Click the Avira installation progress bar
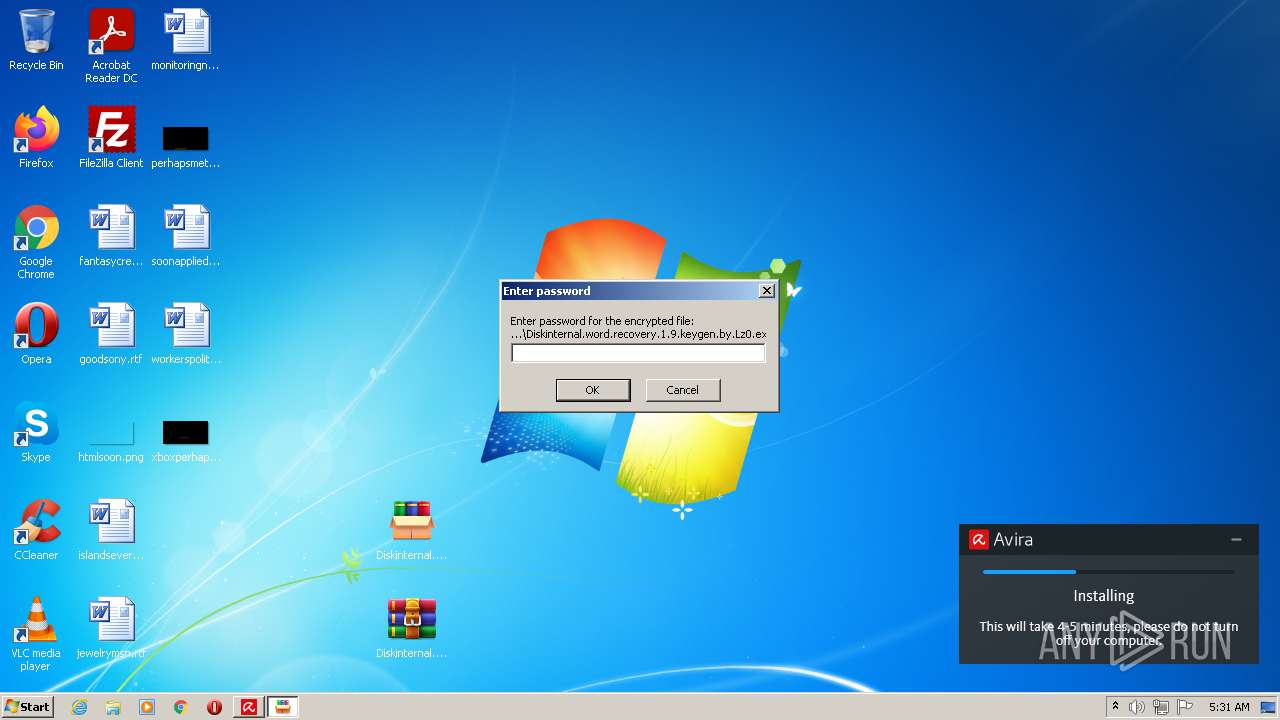 1108,572
